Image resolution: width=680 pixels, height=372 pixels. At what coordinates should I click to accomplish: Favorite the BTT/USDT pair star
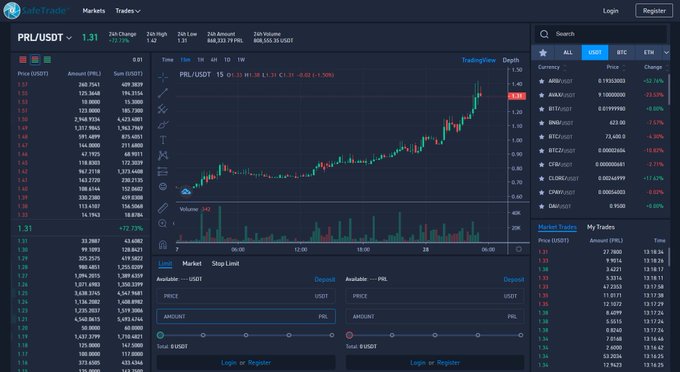click(x=541, y=109)
